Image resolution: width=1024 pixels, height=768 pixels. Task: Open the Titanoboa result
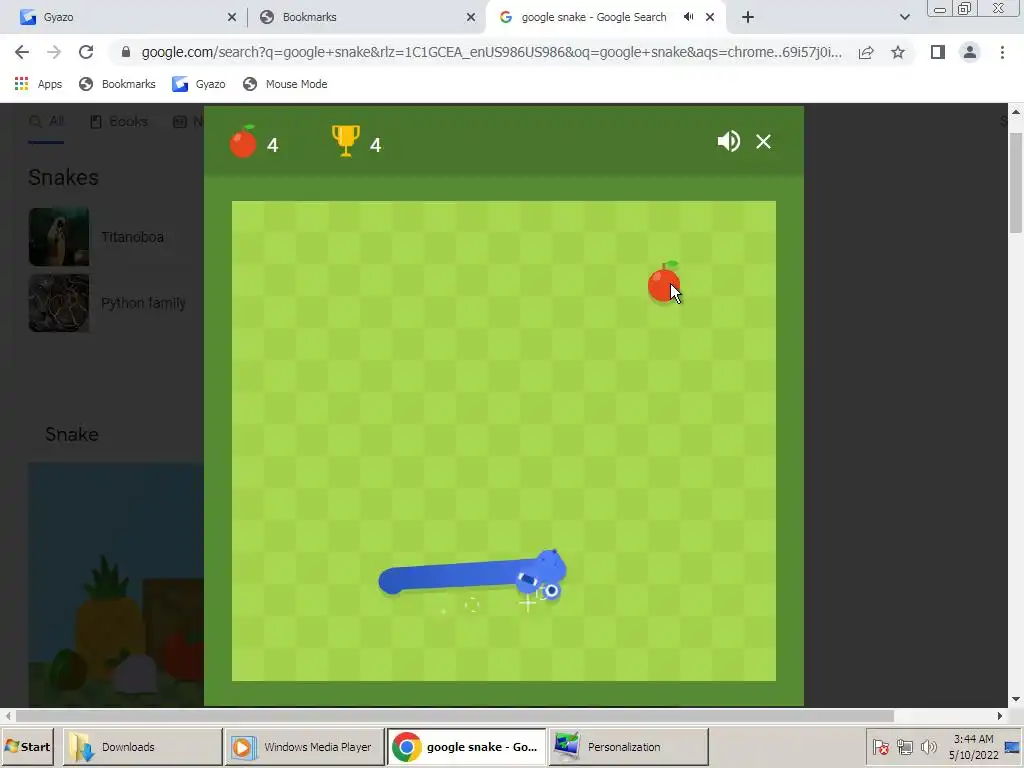coord(133,237)
